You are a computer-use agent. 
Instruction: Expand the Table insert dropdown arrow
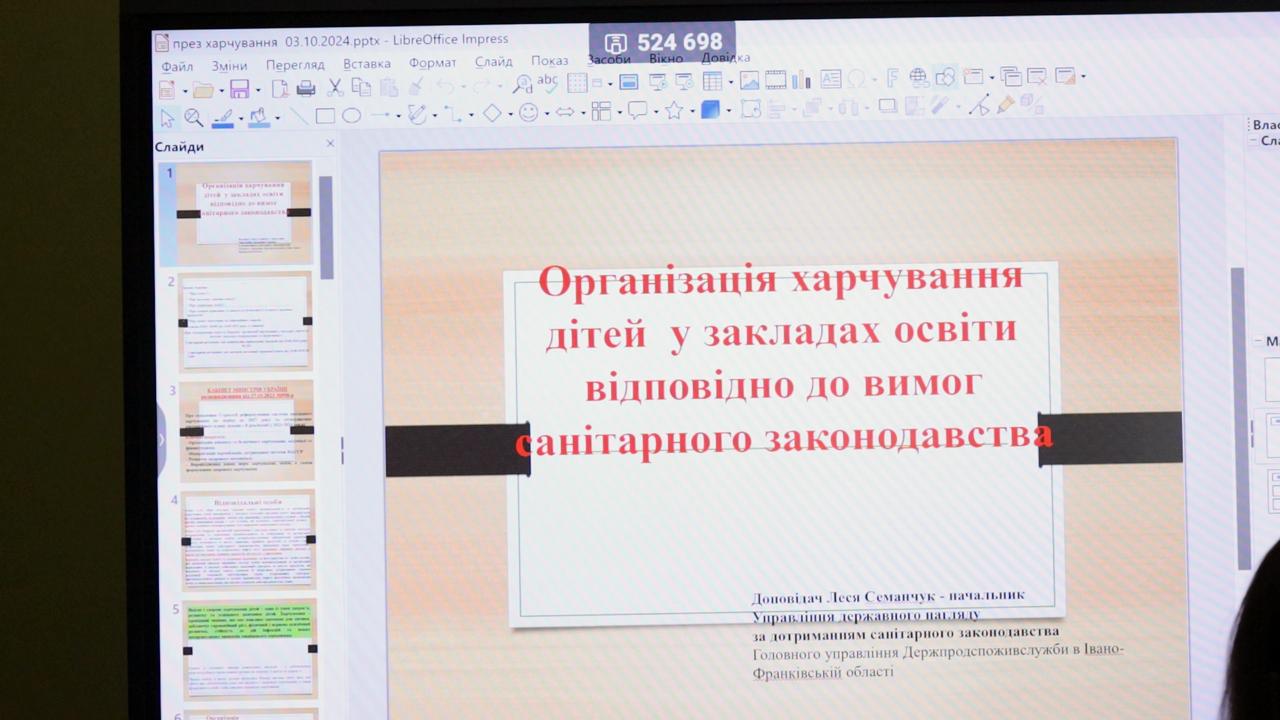730,82
